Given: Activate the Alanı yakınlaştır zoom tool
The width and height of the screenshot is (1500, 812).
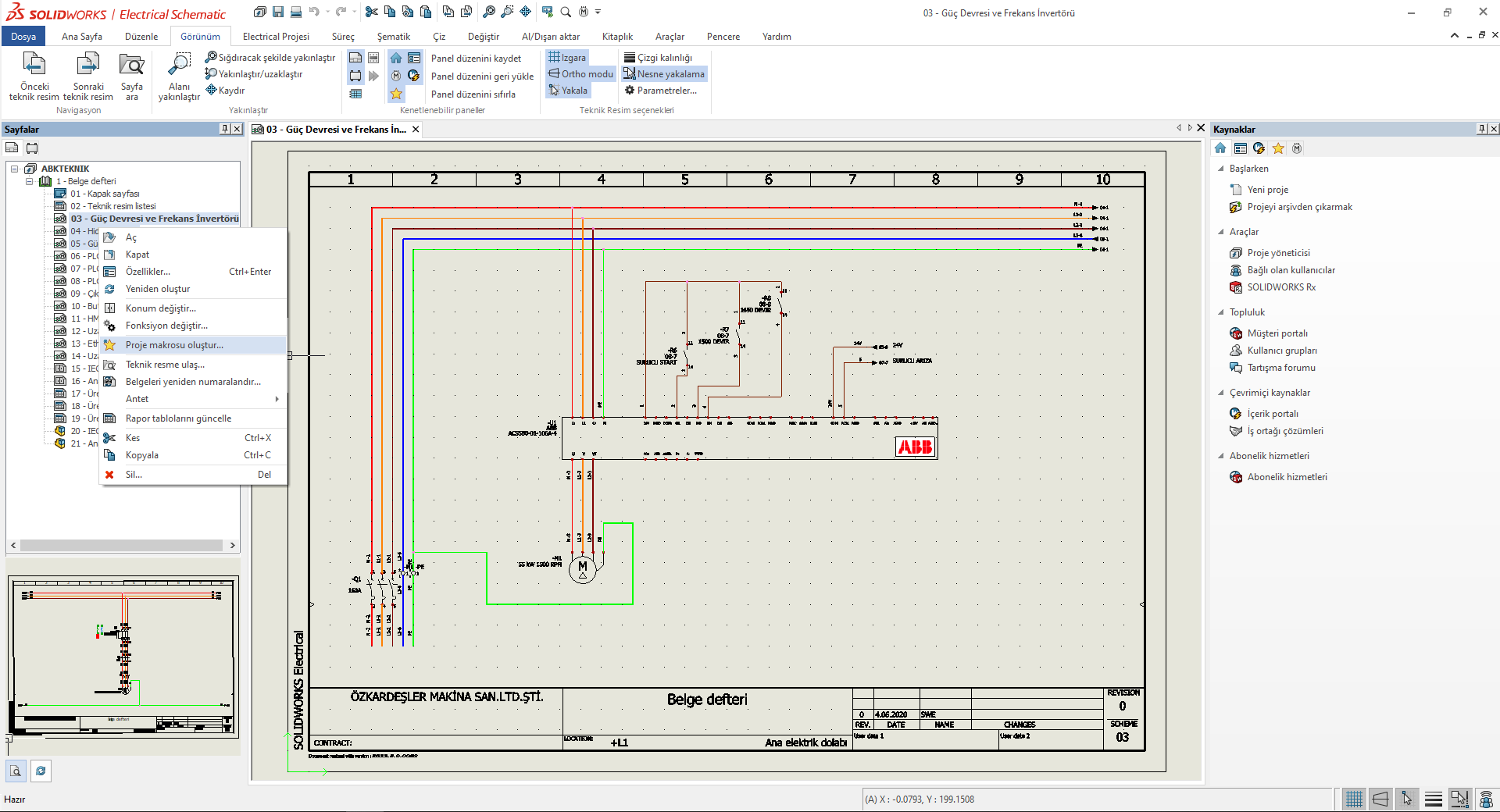Looking at the screenshot, I should [178, 74].
